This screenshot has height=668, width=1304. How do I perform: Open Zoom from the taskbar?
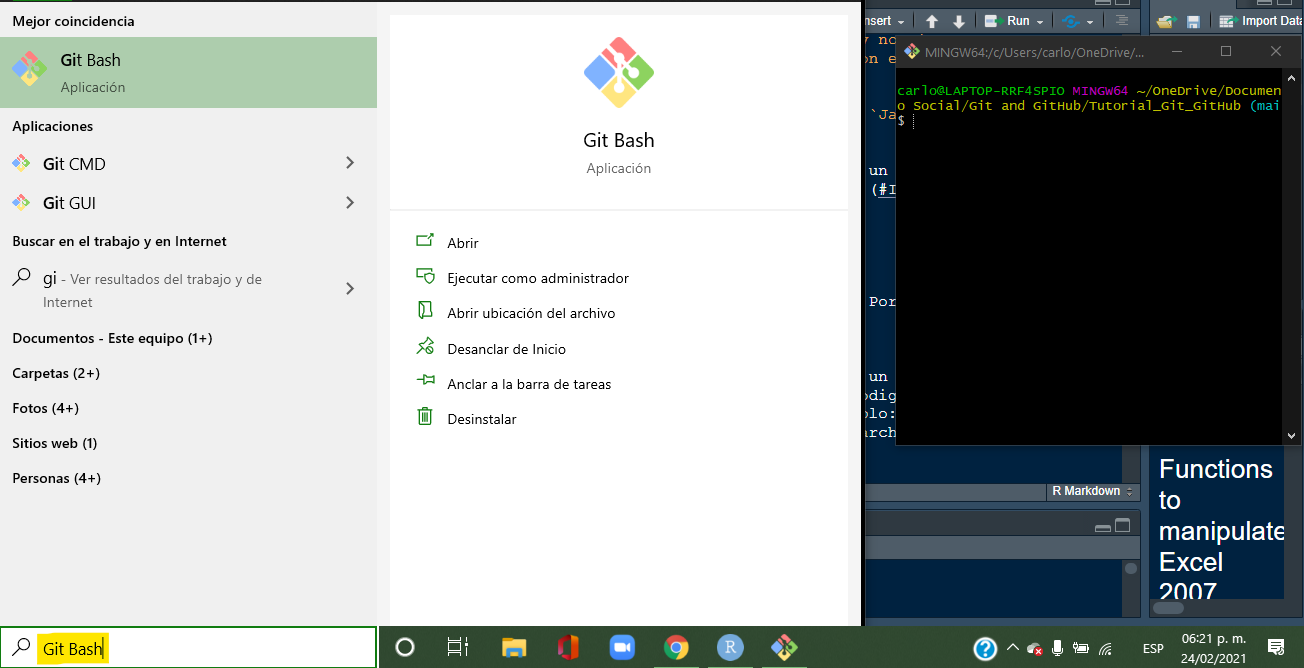click(622, 647)
